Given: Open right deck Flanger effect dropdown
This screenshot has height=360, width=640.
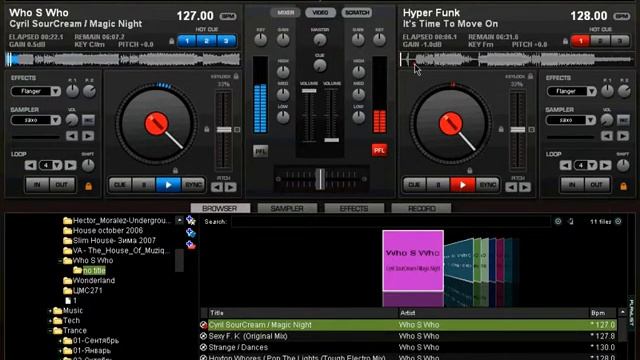Looking at the screenshot, I should pos(591,91).
